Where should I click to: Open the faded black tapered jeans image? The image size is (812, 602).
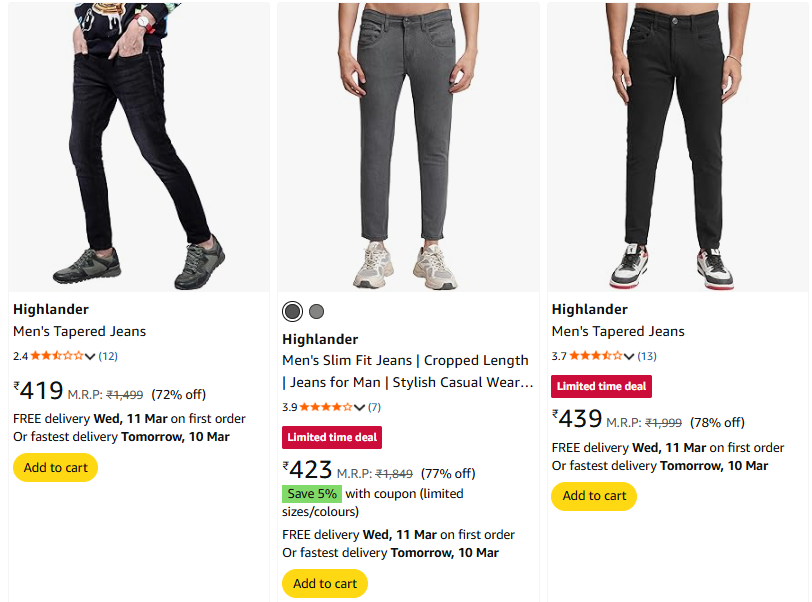(x=139, y=146)
